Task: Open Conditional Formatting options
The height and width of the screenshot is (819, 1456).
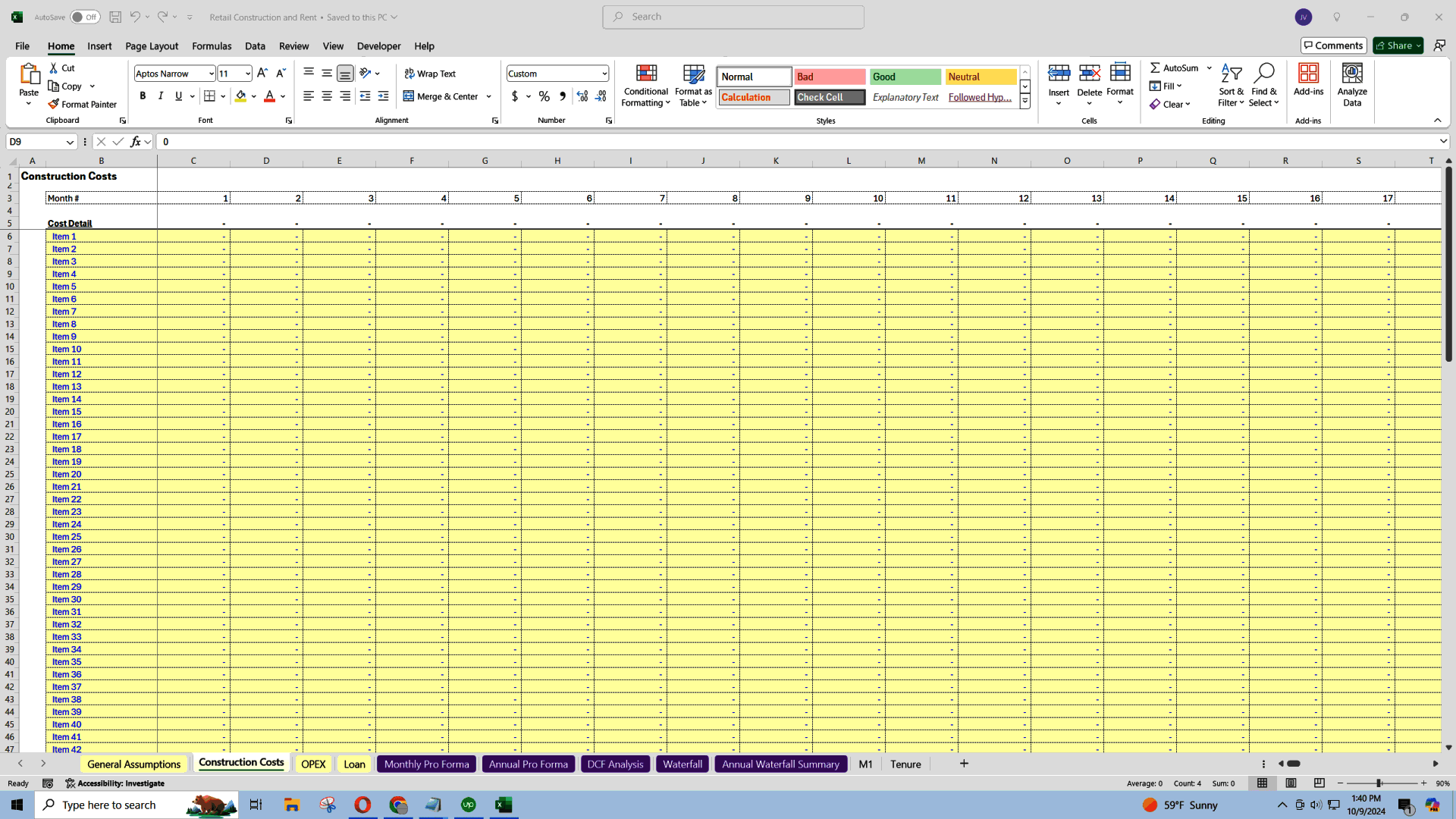Action: [x=645, y=85]
